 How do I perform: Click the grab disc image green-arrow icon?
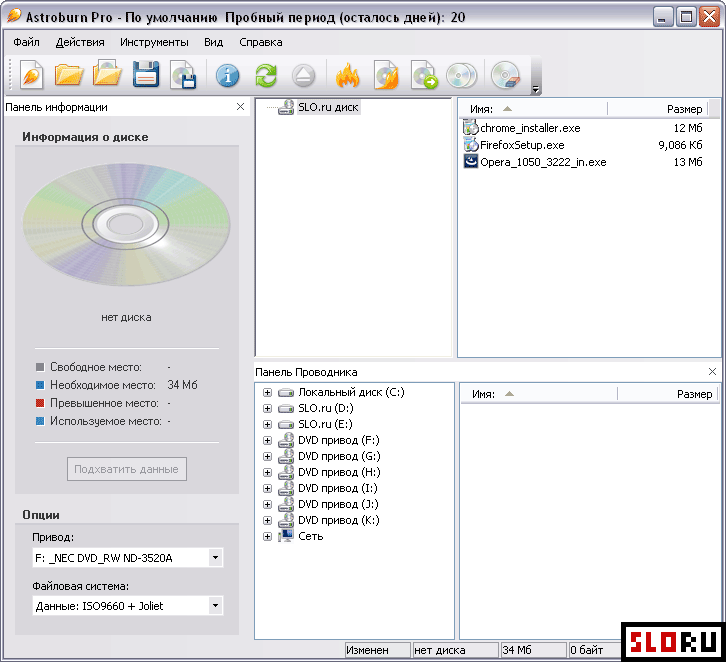click(424, 75)
